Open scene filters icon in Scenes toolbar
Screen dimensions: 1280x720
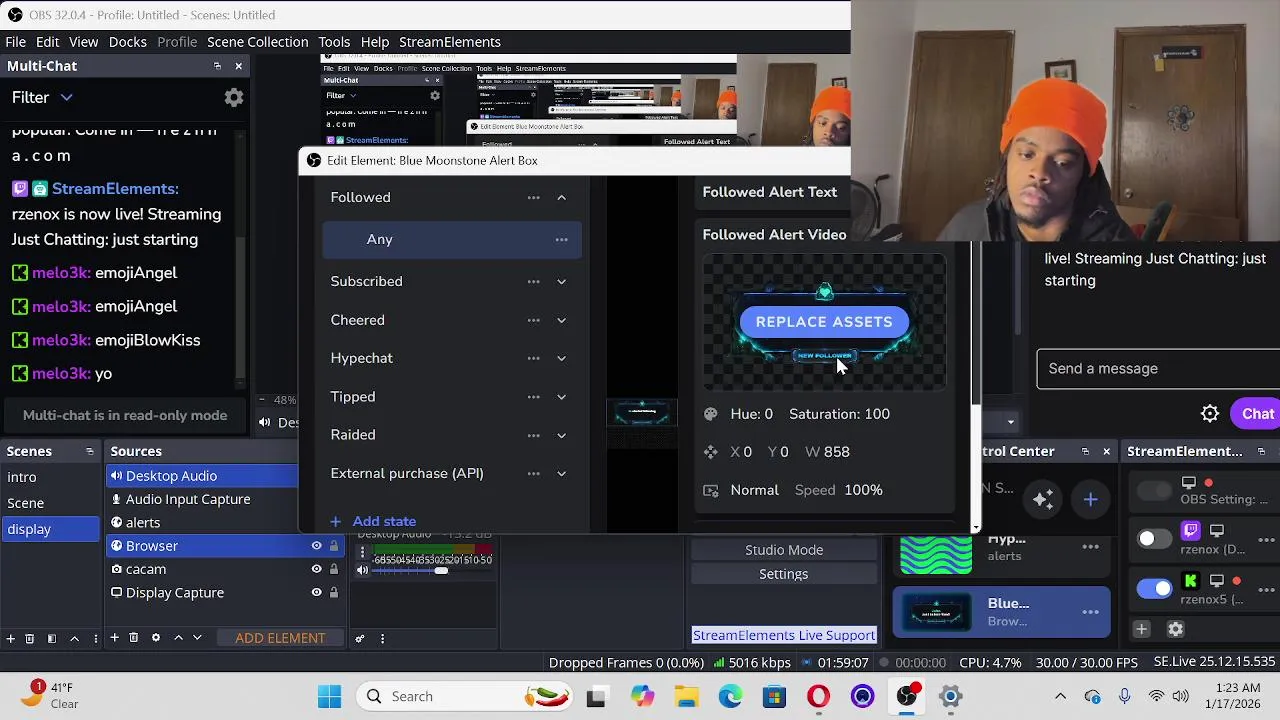coord(52,638)
